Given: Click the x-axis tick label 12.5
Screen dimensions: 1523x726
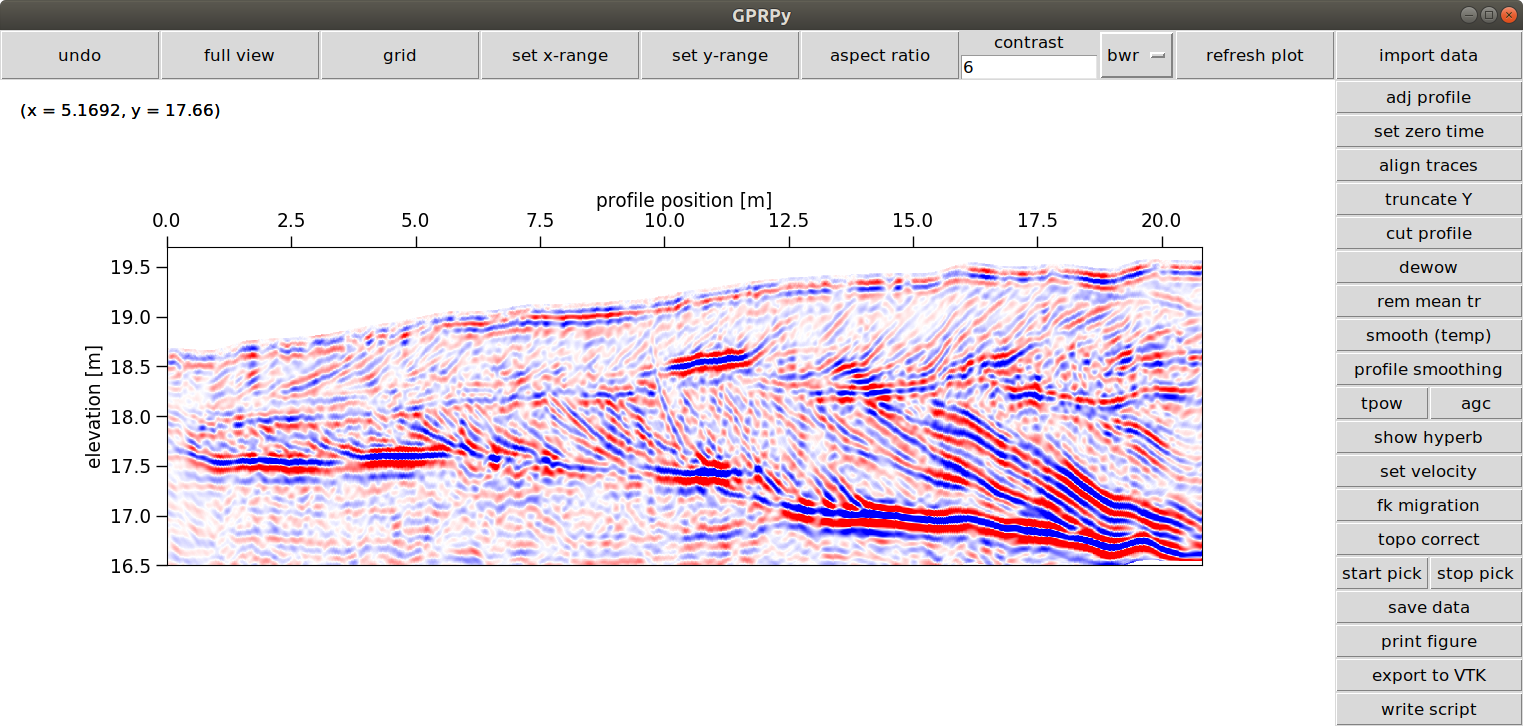Looking at the screenshot, I should pyautogui.click(x=789, y=220).
